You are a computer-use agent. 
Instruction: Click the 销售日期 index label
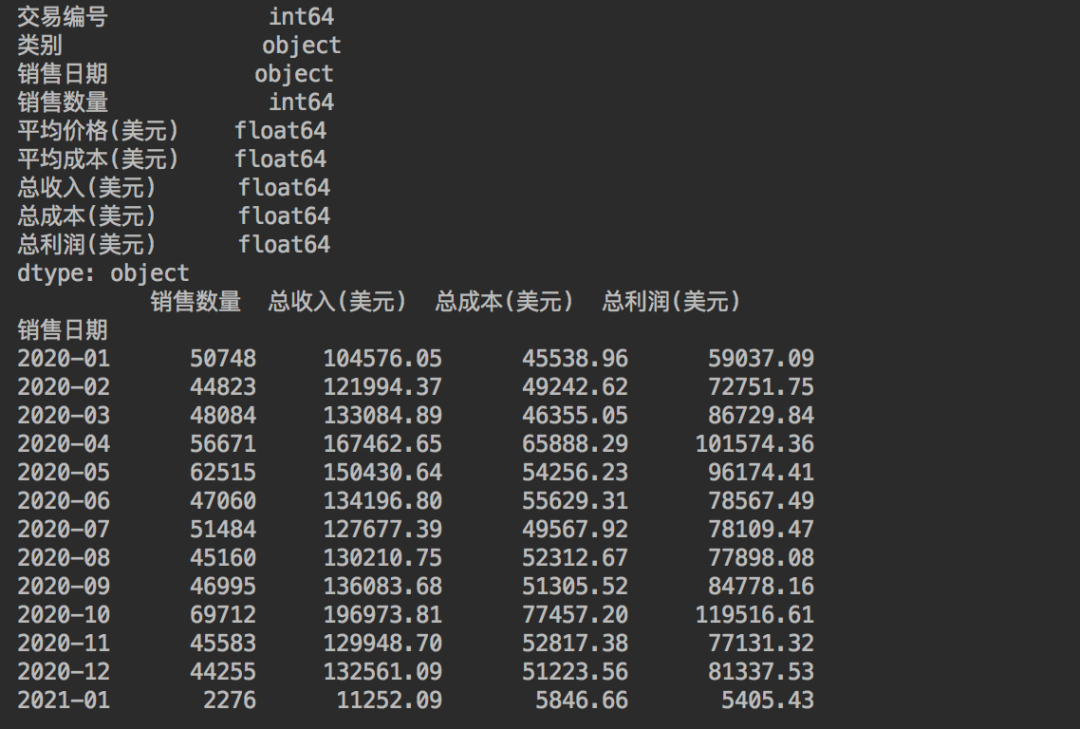(x=63, y=330)
